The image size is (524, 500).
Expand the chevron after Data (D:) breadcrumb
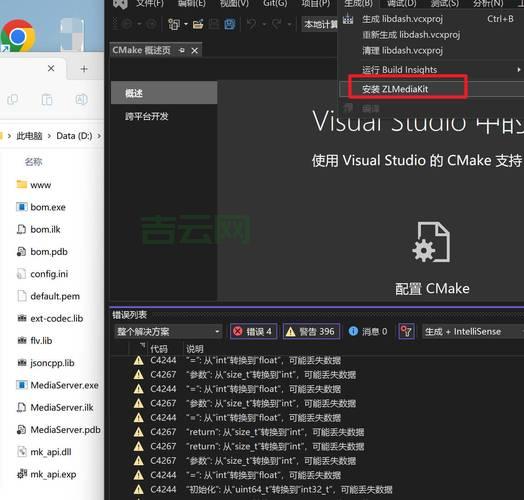click(99, 136)
